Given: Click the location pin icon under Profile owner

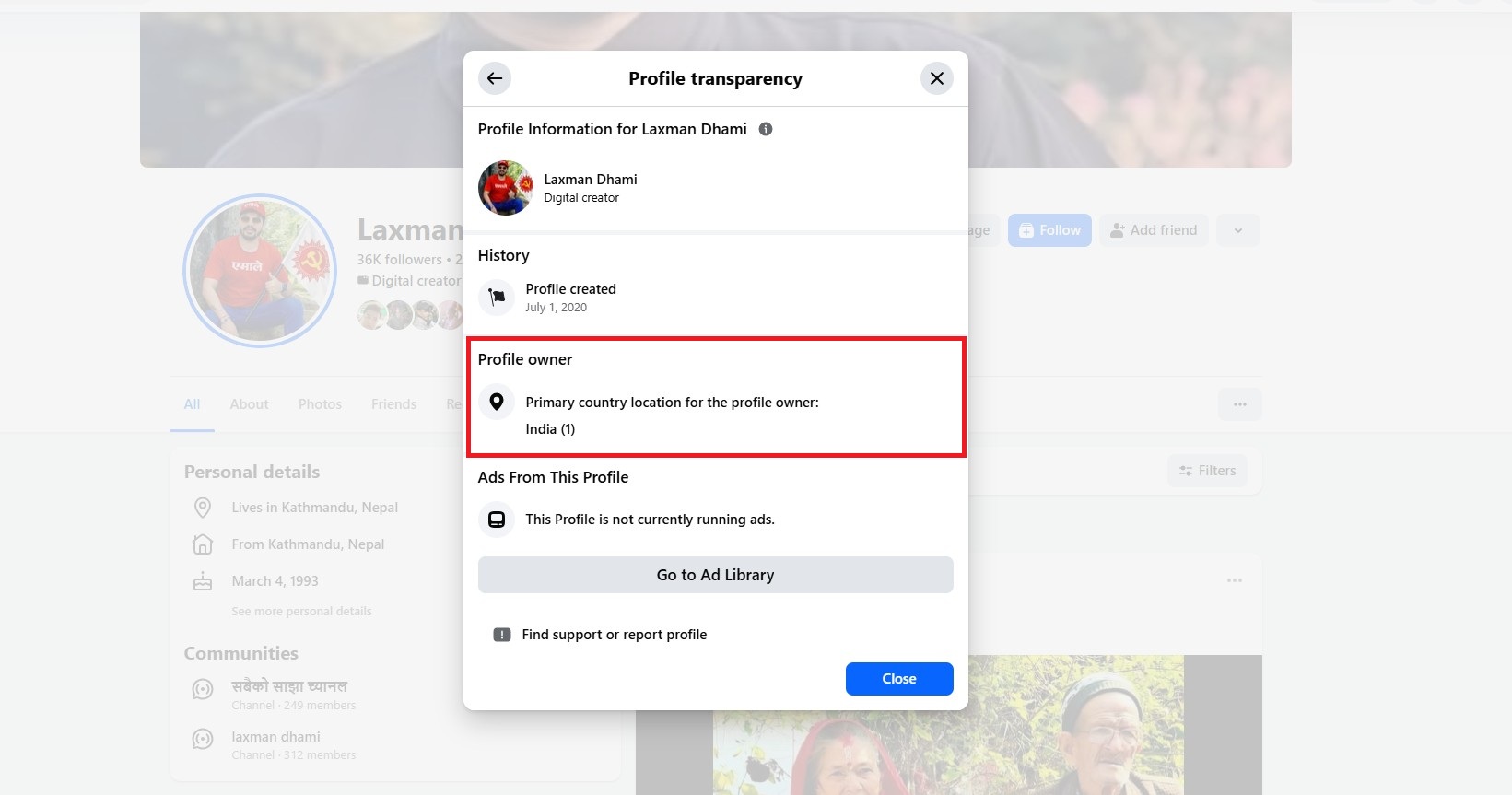Looking at the screenshot, I should tap(497, 402).
